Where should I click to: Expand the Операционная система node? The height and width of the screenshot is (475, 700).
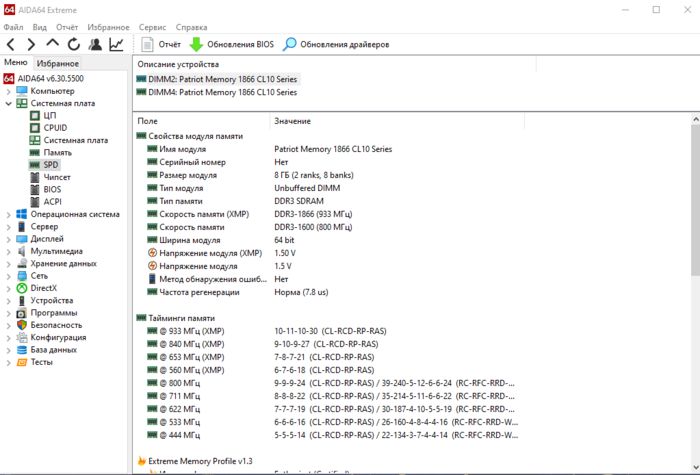click(x=8, y=215)
